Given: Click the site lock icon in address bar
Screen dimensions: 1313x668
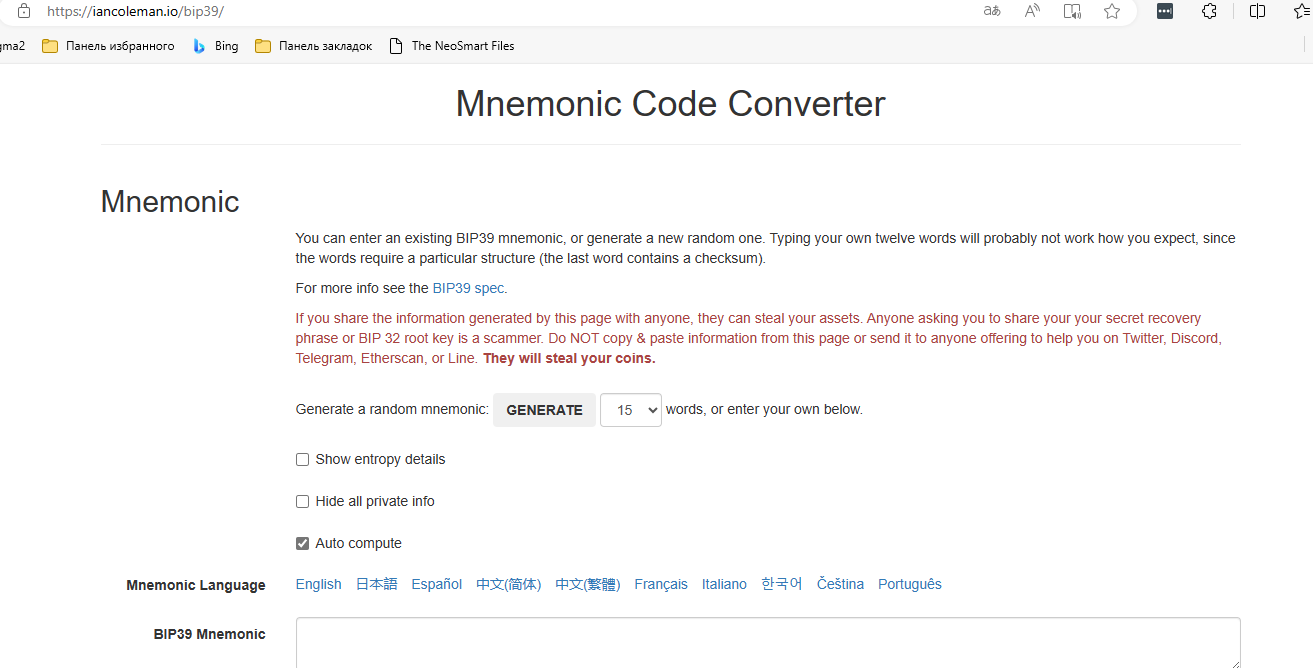Looking at the screenshot, I should point(24,11).
